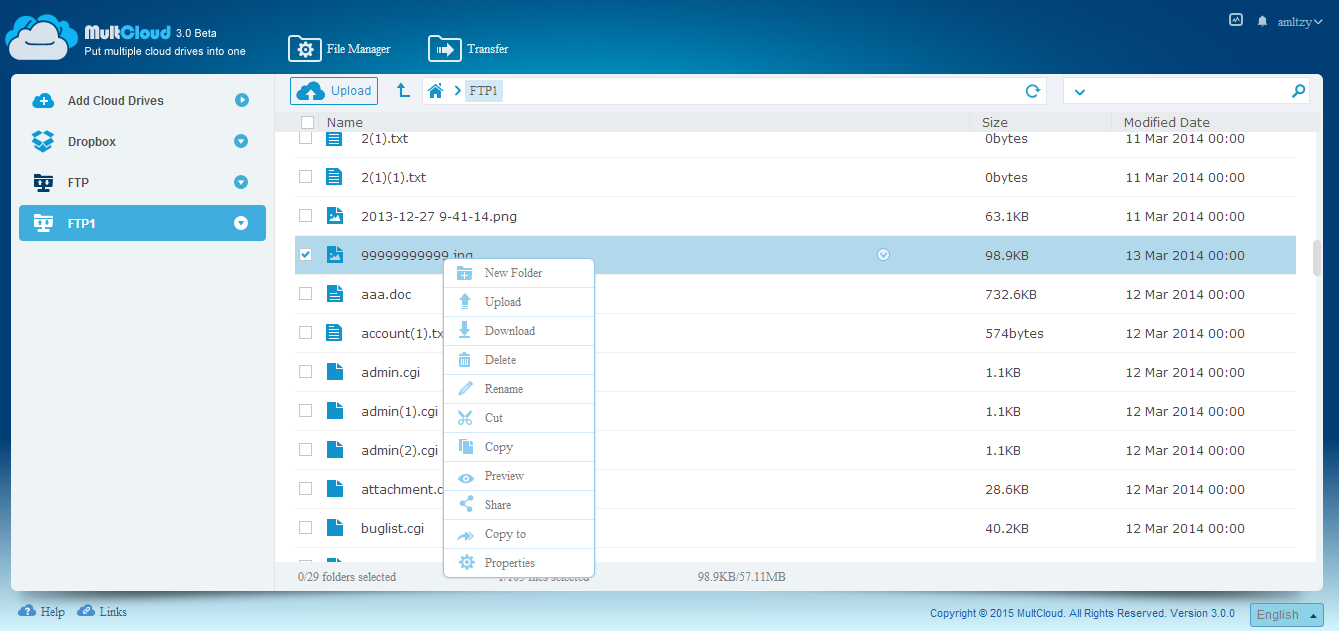
Task: Click the Size column header
Action: pyautogui.click(x=994, y=122)
